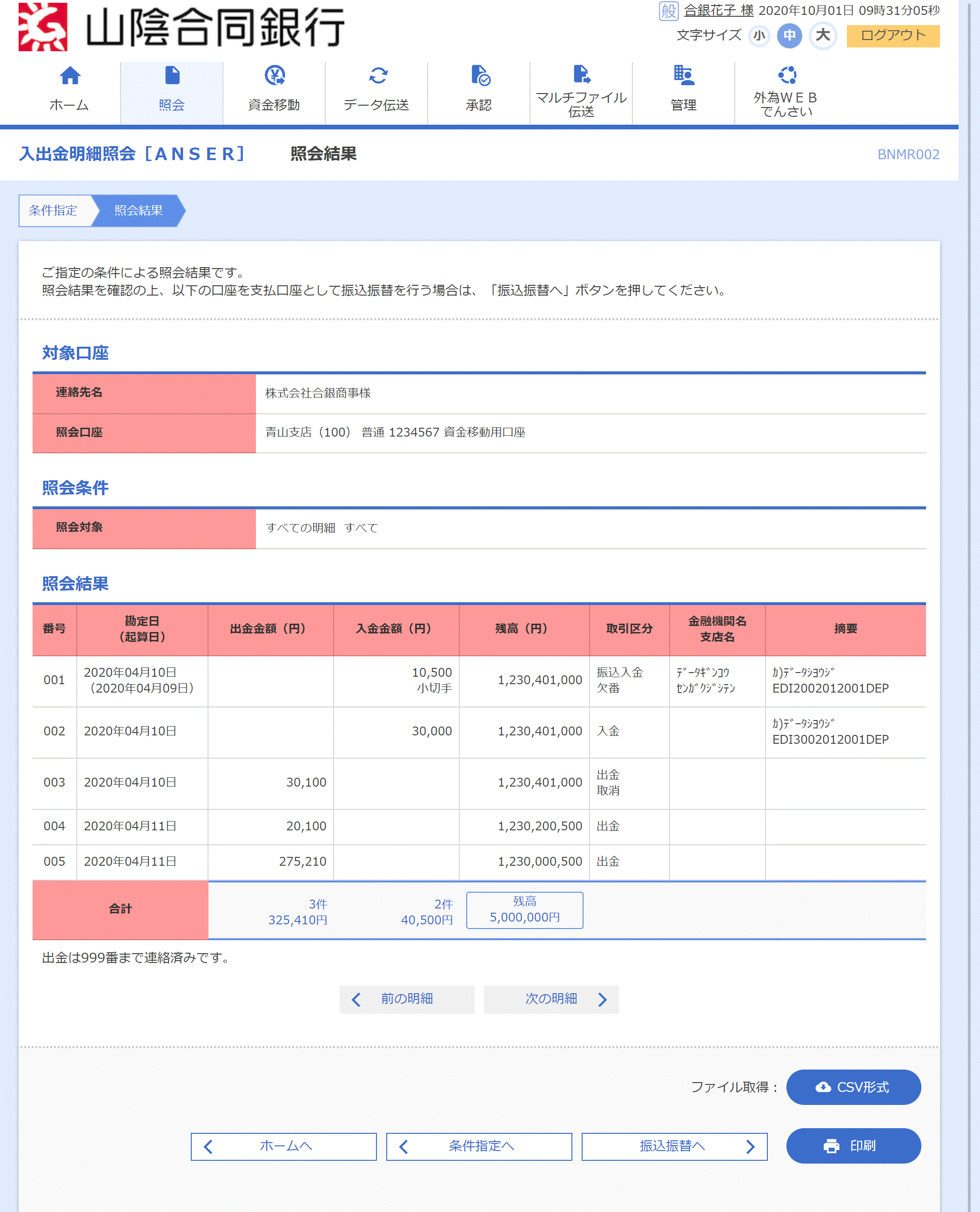Screen dimensions: 980x1212
Task: Click deposit amount 10,500 小切手
Action: (432, 680)
